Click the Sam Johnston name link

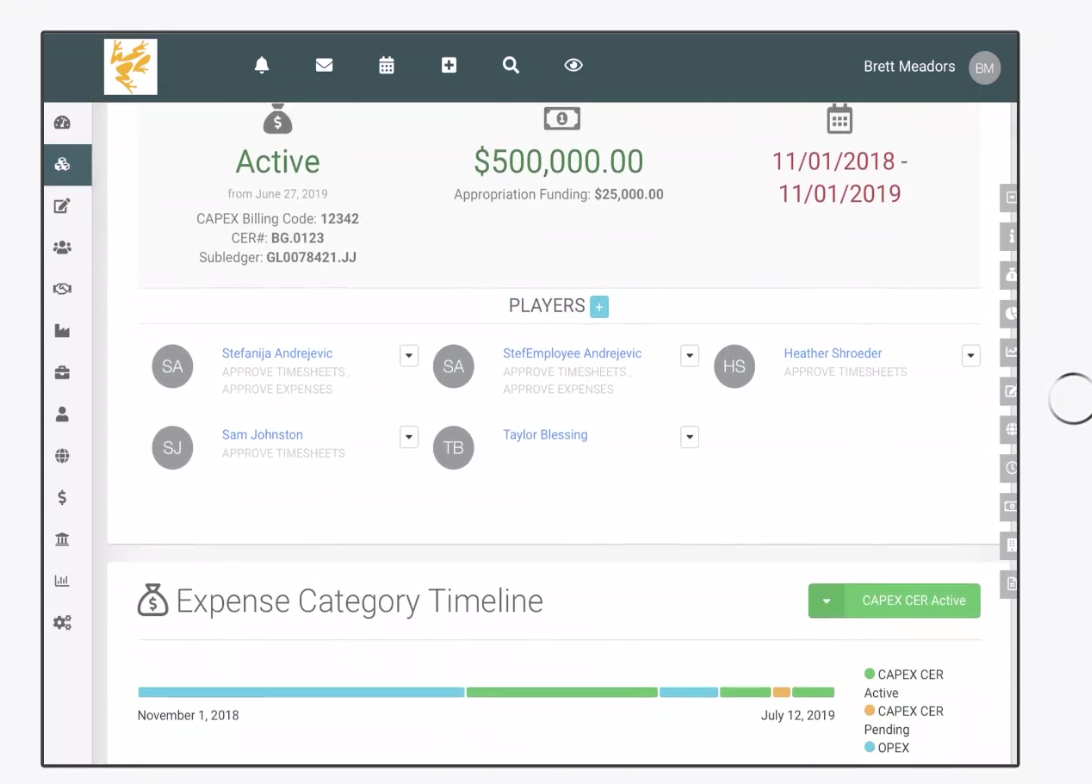point(262,435)
